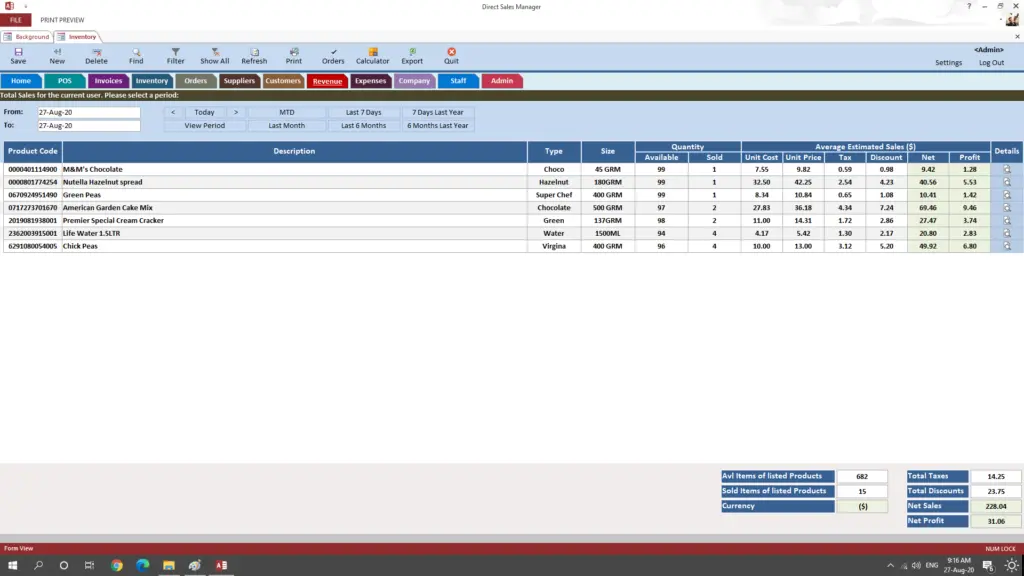This screenshot has height=576, width=1024.
Task: Open the FILE menu
Action: [15, 18]
